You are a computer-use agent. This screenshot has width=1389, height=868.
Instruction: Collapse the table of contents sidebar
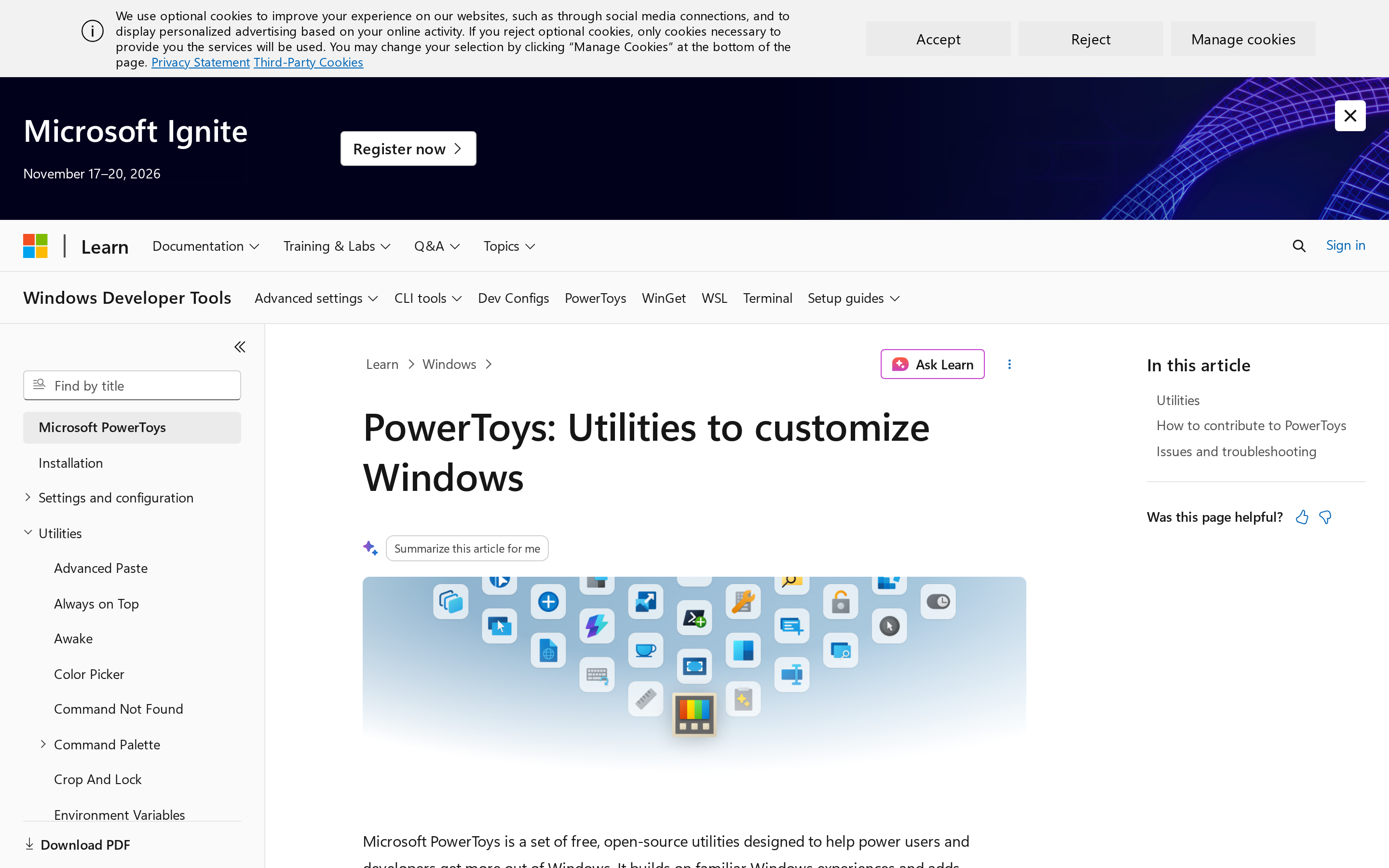pos(239,347)
